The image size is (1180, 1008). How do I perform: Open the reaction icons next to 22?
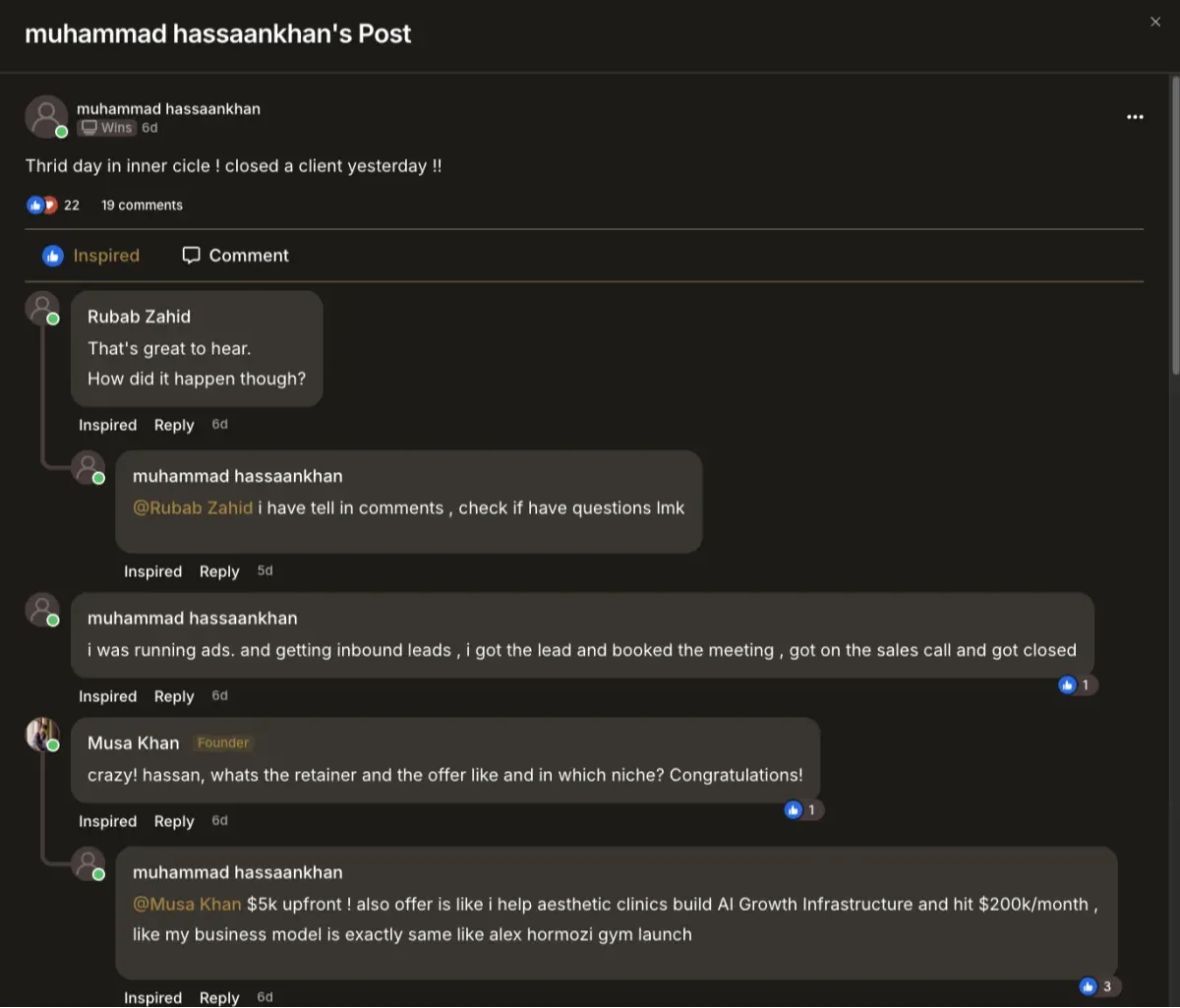pyautogui.click(x=42, y=205)
